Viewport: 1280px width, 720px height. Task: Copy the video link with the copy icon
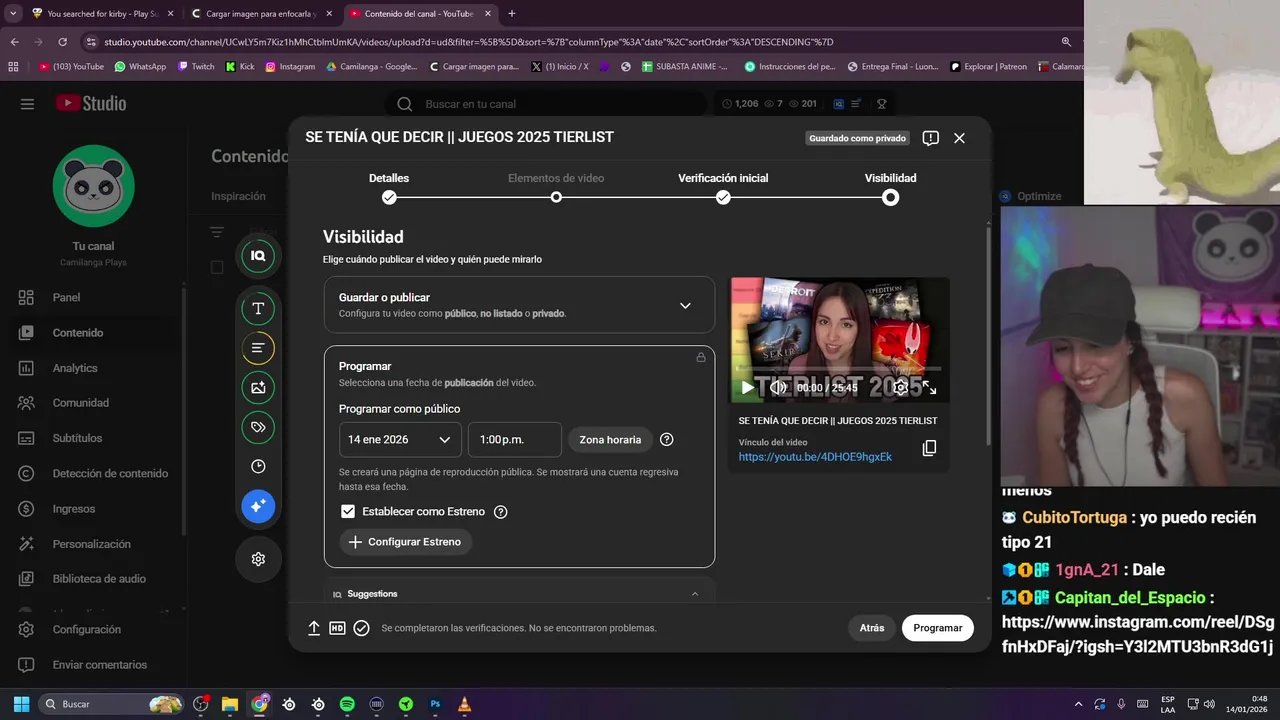pos(929,448)
